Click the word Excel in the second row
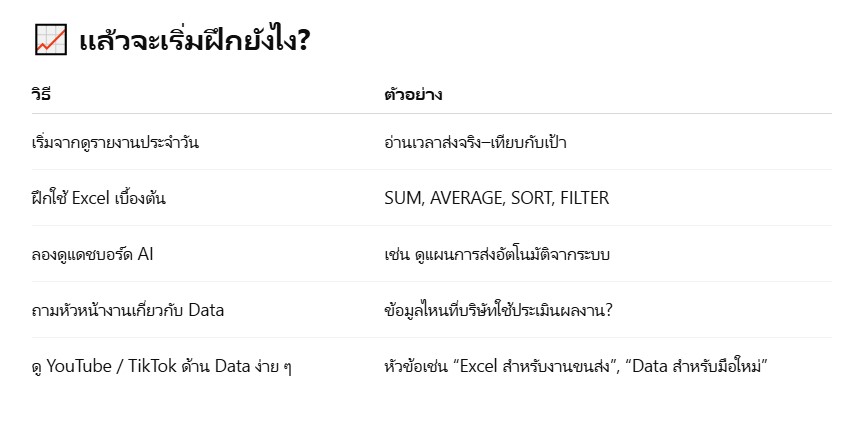Image resolution: width=847 pixels, height=447 pixels. 91,198
